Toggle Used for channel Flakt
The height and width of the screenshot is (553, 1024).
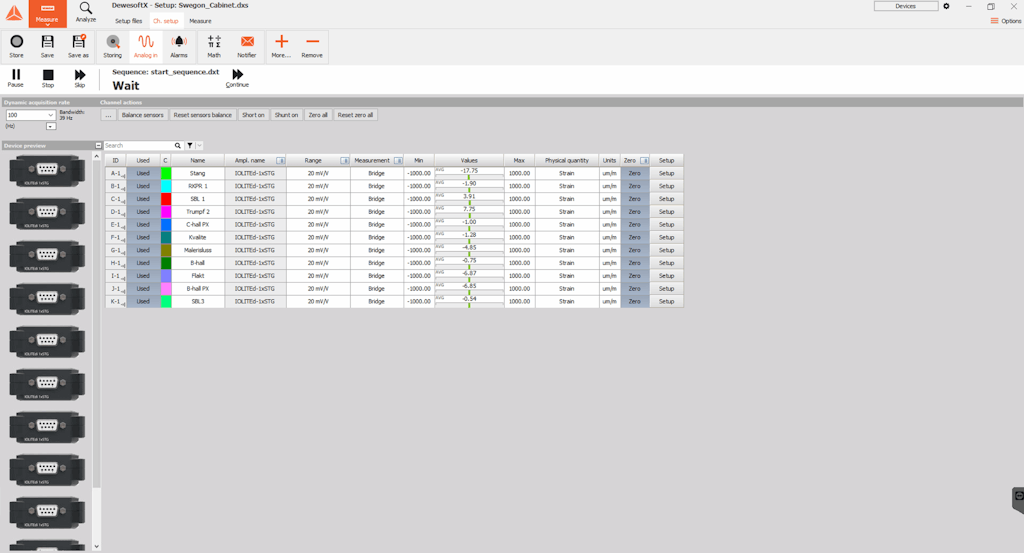143,276
